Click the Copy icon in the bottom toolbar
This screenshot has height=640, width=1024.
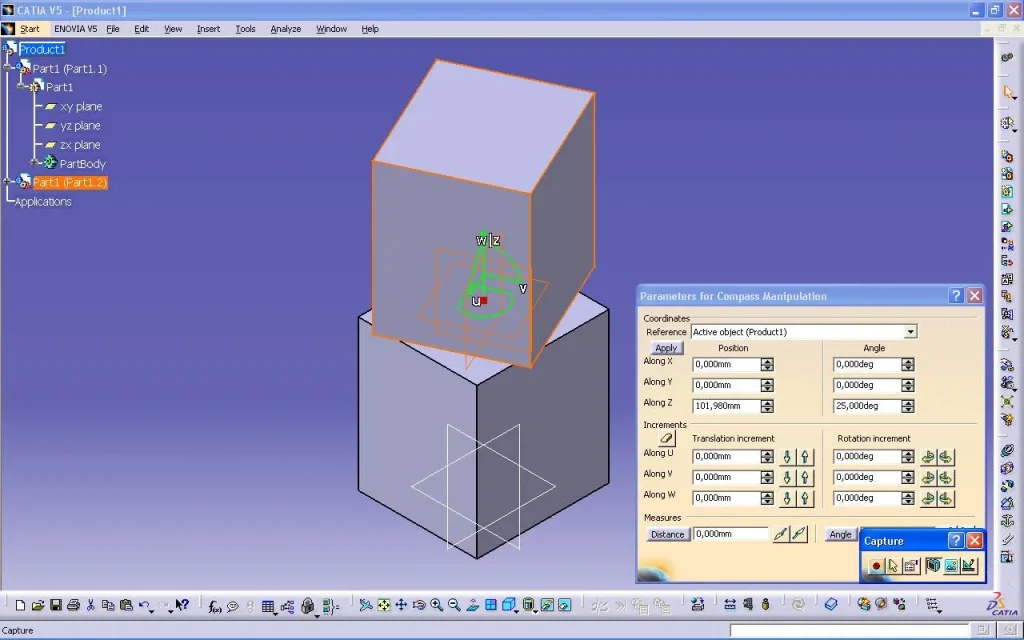pos(108,605)
